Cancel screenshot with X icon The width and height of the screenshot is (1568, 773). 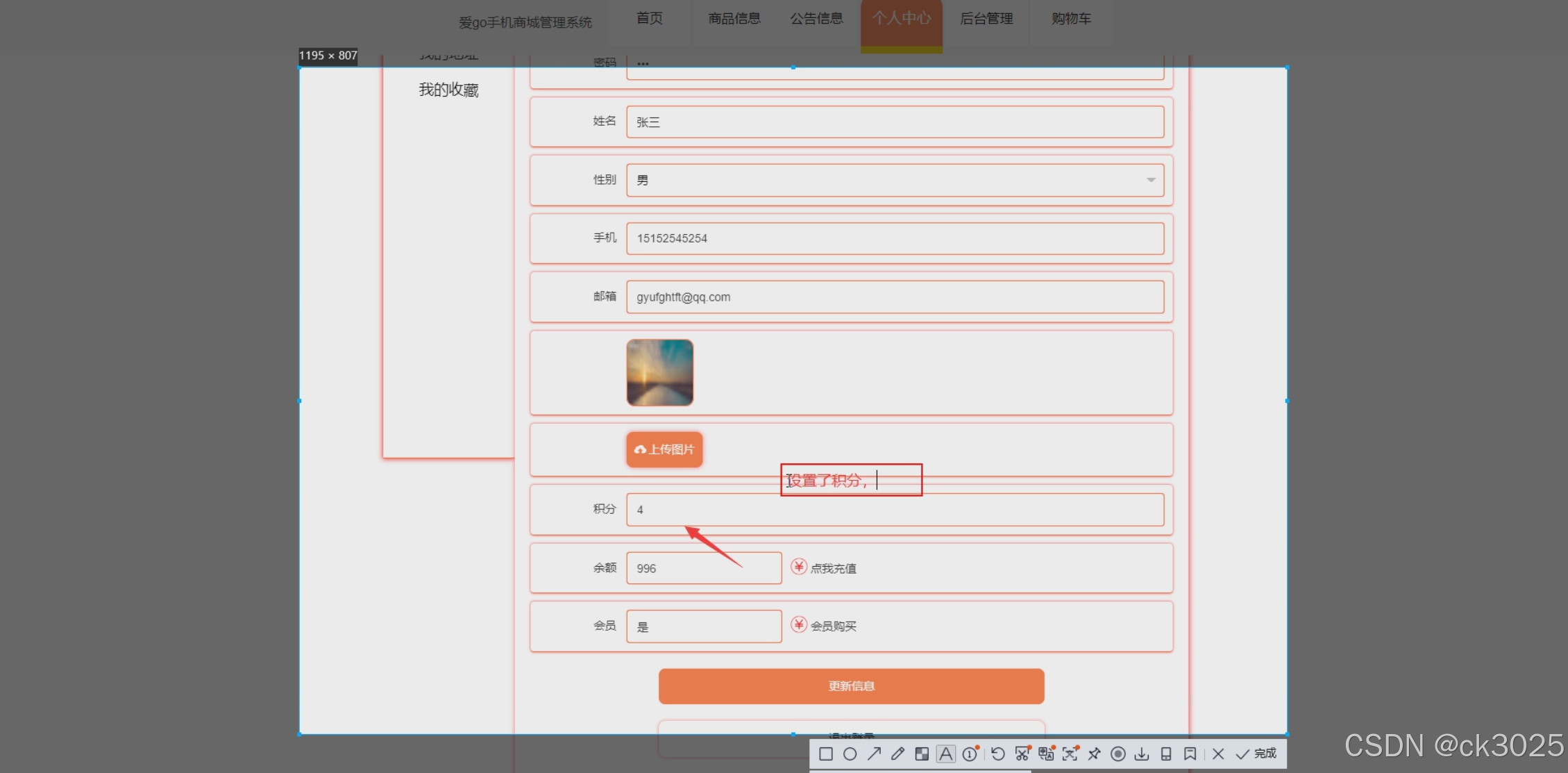pos(1218,754)
